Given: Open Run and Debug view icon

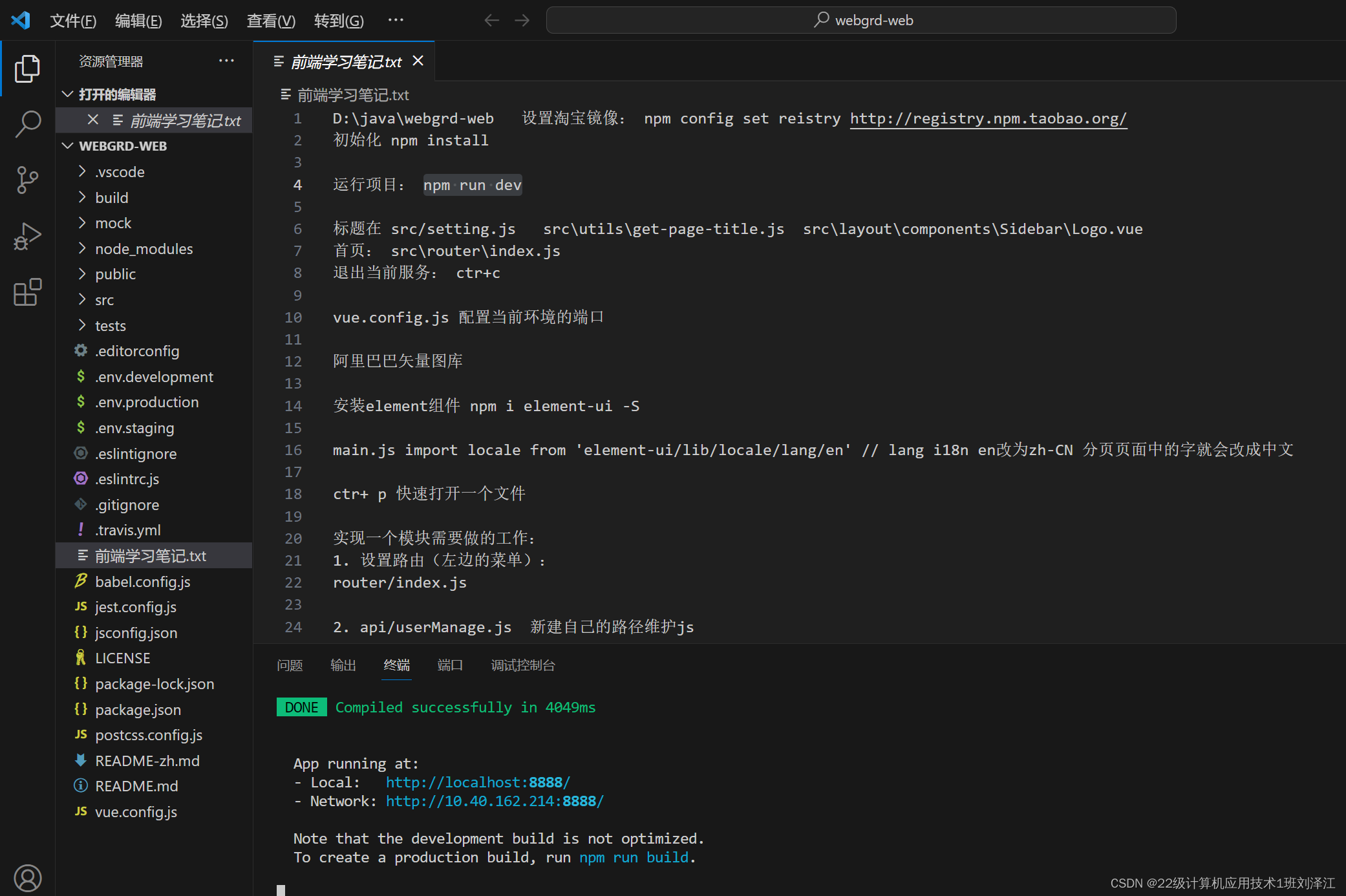Looking at the screenshot, I should [27, 236].
